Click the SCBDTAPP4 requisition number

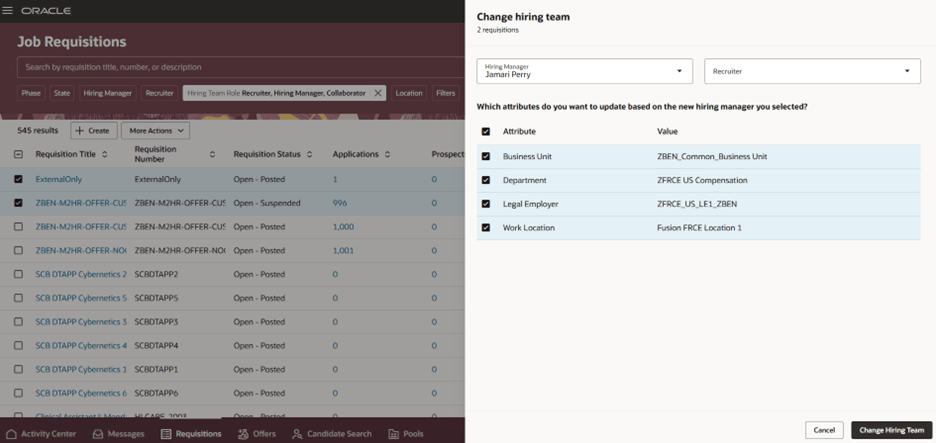pyautogui.click(x=156, y=346)
